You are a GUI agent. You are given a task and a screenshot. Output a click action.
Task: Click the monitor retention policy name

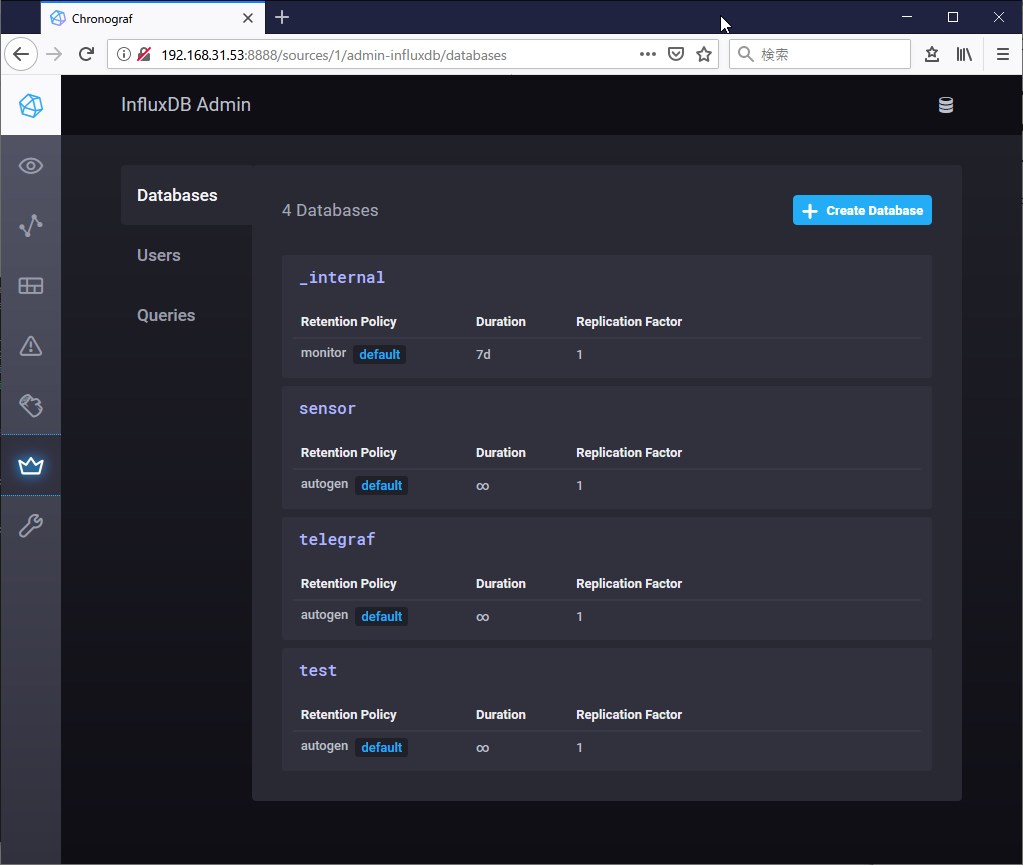coord(323,353)
